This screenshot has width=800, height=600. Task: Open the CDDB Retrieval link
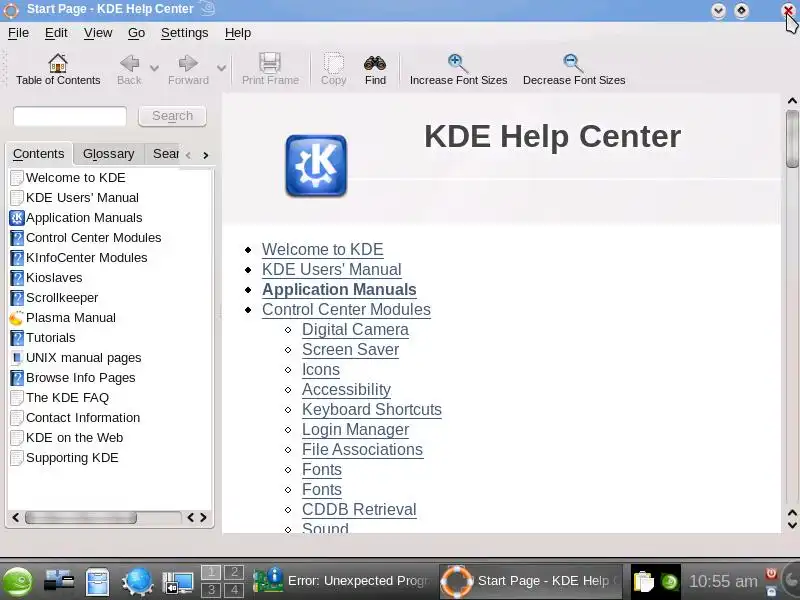[x=359, y=510]
